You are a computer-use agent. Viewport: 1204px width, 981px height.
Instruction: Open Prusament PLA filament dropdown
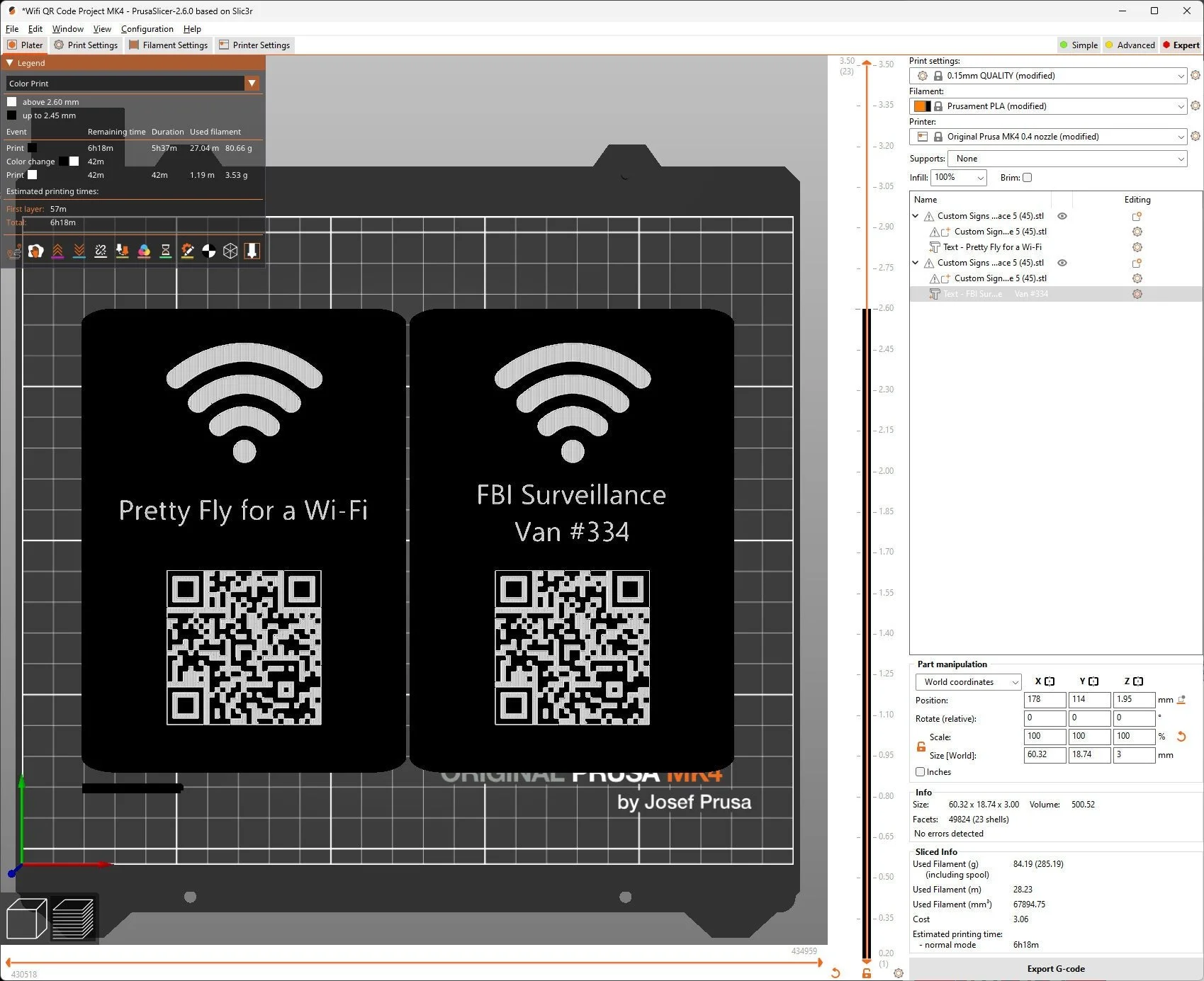point(1048,106)
